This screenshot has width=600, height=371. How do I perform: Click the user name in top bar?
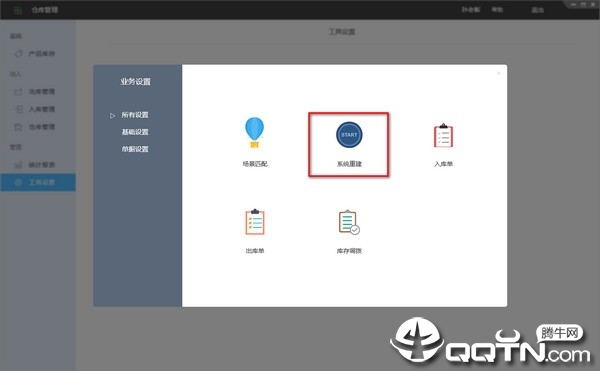[471, 10]
